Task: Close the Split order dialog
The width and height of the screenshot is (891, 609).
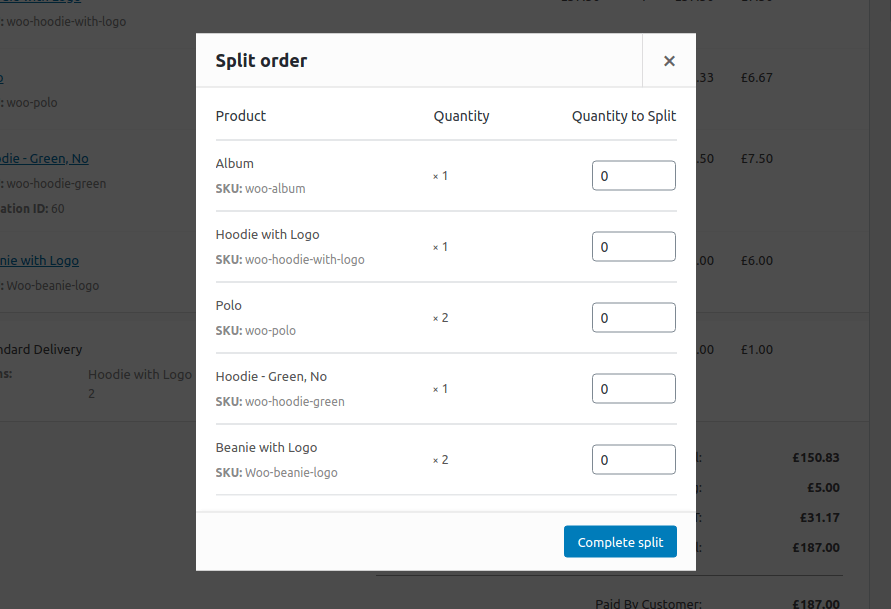Action: point(668,60)
